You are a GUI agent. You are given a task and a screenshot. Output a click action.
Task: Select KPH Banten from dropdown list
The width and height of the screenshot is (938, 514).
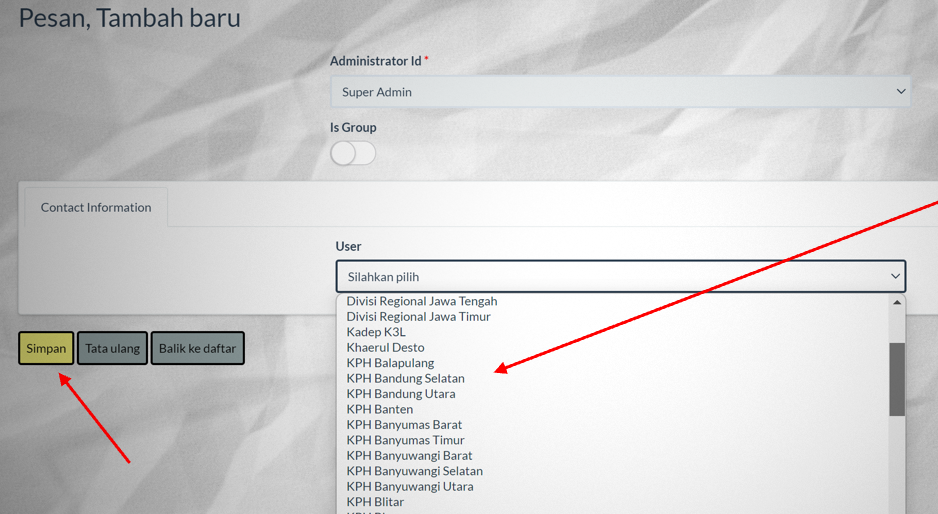(379, 409)
